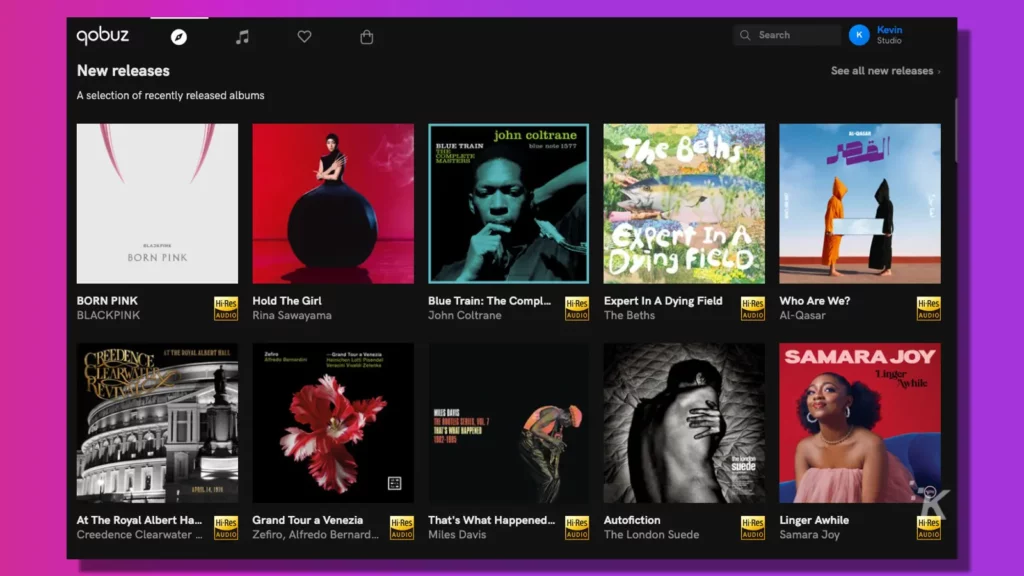Click the Hi-Res Audio badge on BORN PINK

[225, 308]
